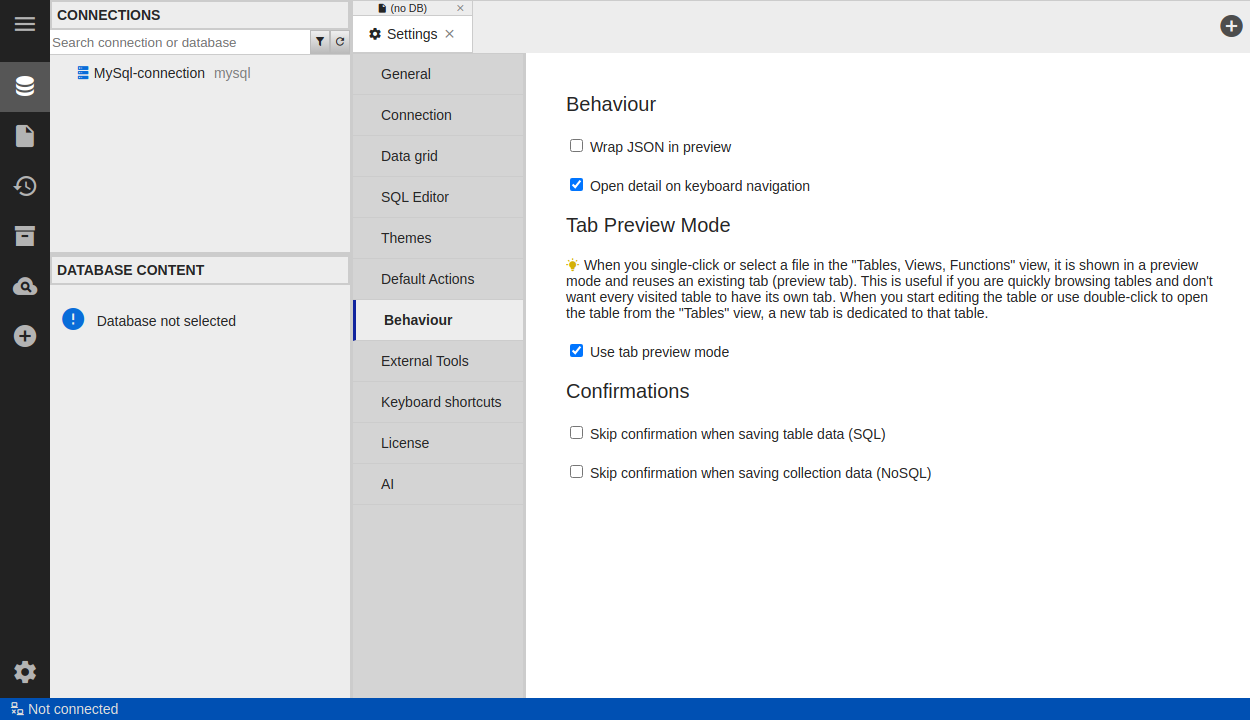Expand the MySql-connection tree item
1250x720 pixels.
(x=149, y=73)
